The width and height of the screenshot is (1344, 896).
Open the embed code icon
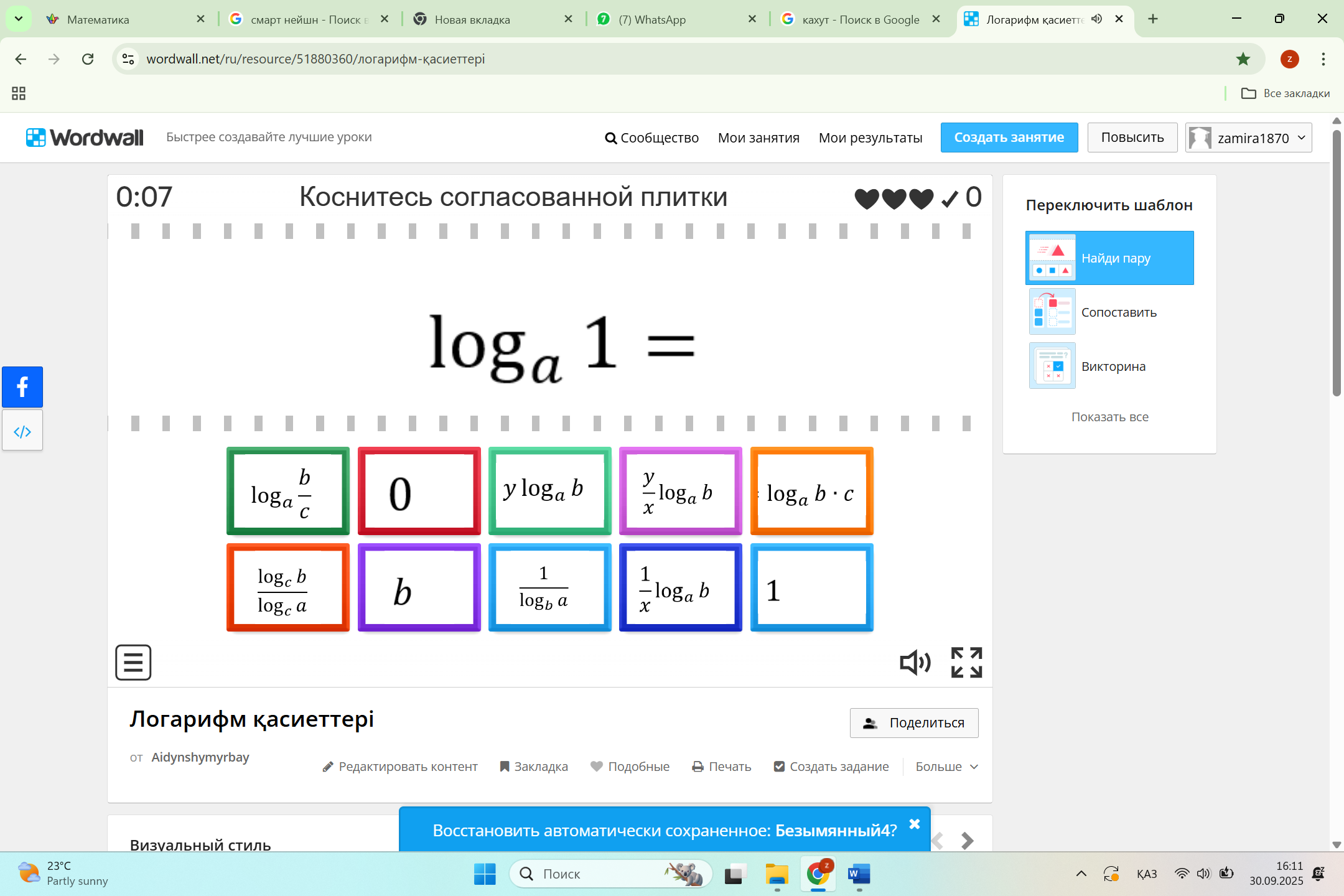[22, 431]
